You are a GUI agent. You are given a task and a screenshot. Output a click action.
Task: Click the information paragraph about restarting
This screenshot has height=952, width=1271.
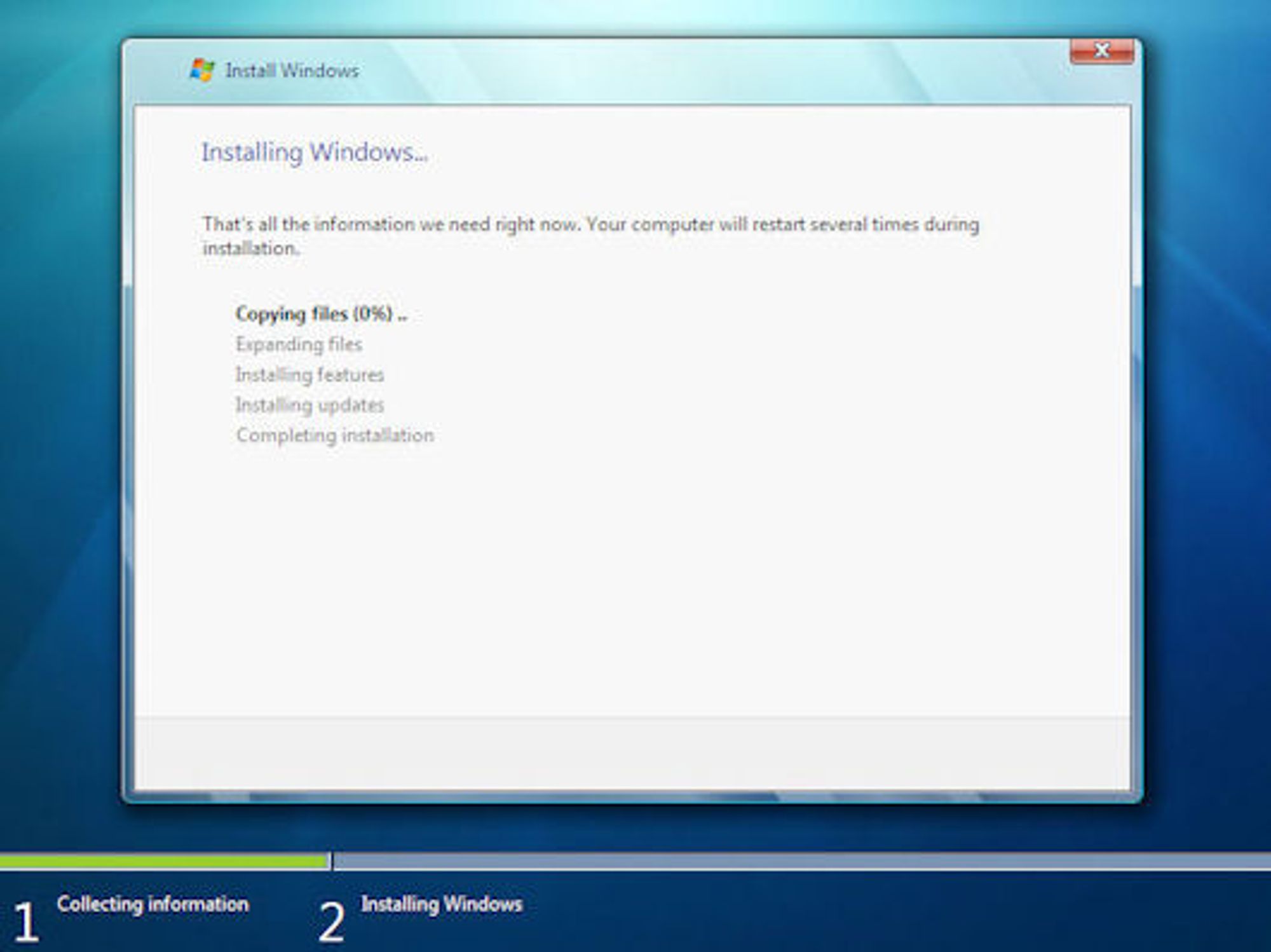[x=591, y=236]
